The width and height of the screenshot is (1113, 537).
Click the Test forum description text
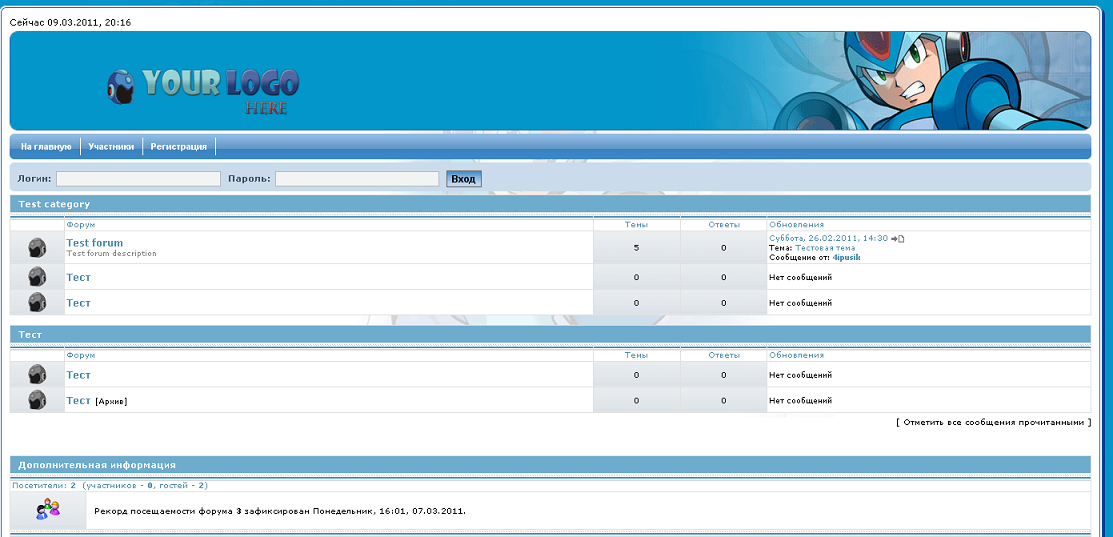coord(111,253)
